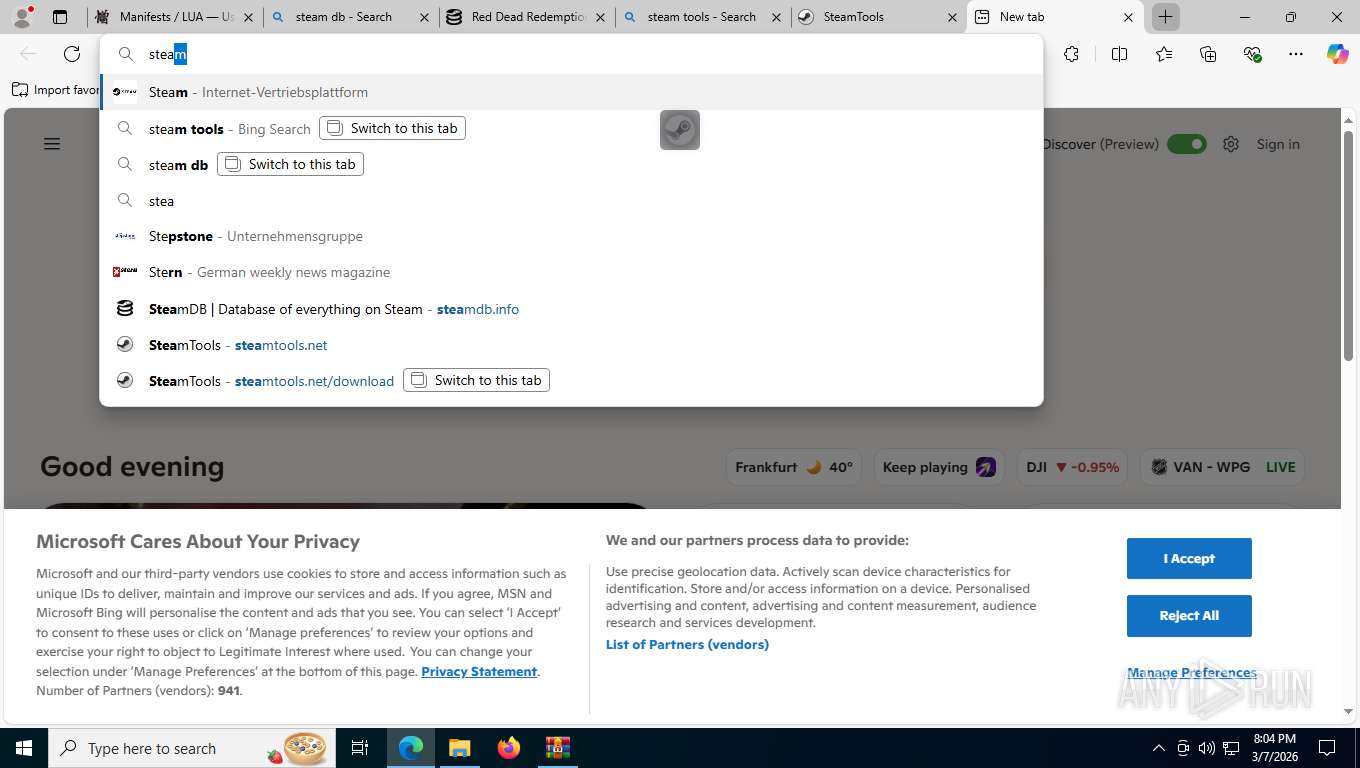Select Steam Internet-Vertriebsplattform suggestion
The height and width of the screenshot is (768, 1360).
571,92
